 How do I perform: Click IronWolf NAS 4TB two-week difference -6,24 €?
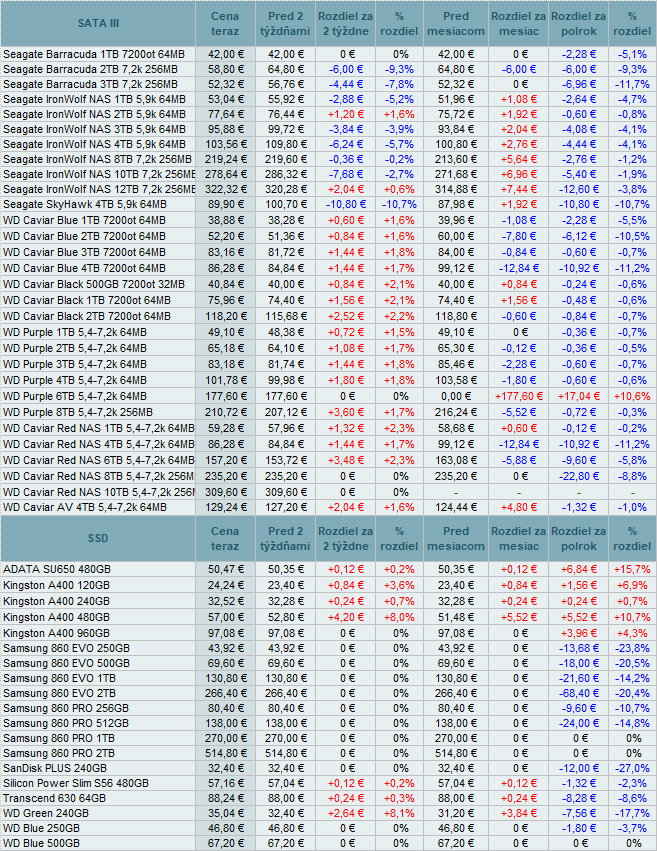(x=346, y=144)
